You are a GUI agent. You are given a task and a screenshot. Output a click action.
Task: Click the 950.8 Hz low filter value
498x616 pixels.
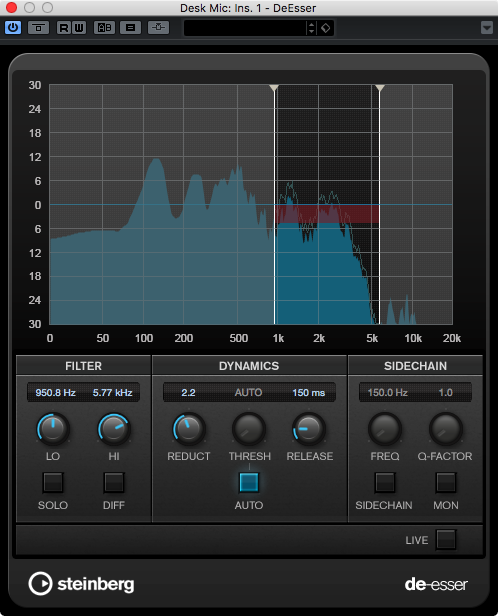pos(55,392)
